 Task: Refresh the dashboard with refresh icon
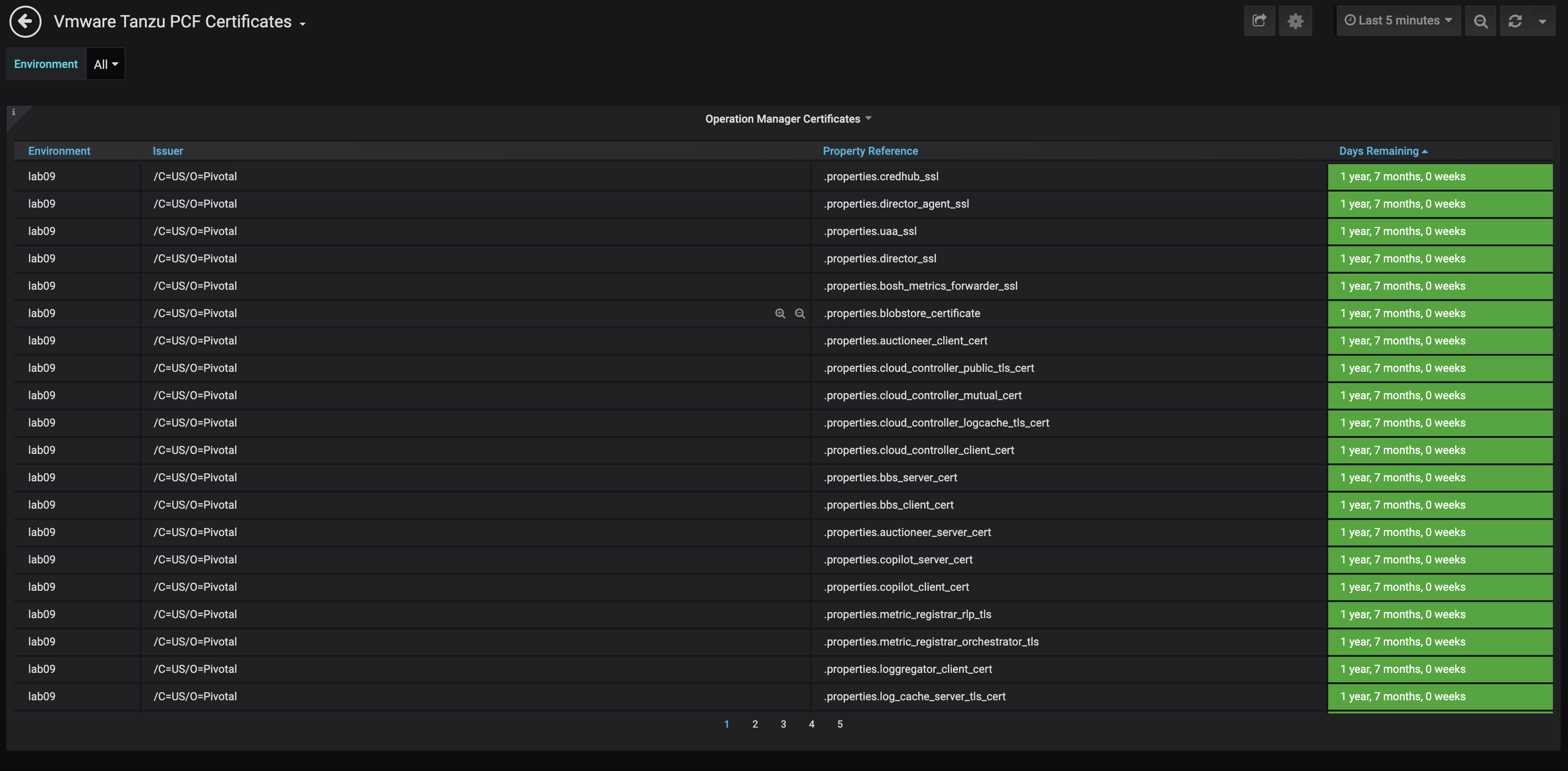[x=1515, y=21]
